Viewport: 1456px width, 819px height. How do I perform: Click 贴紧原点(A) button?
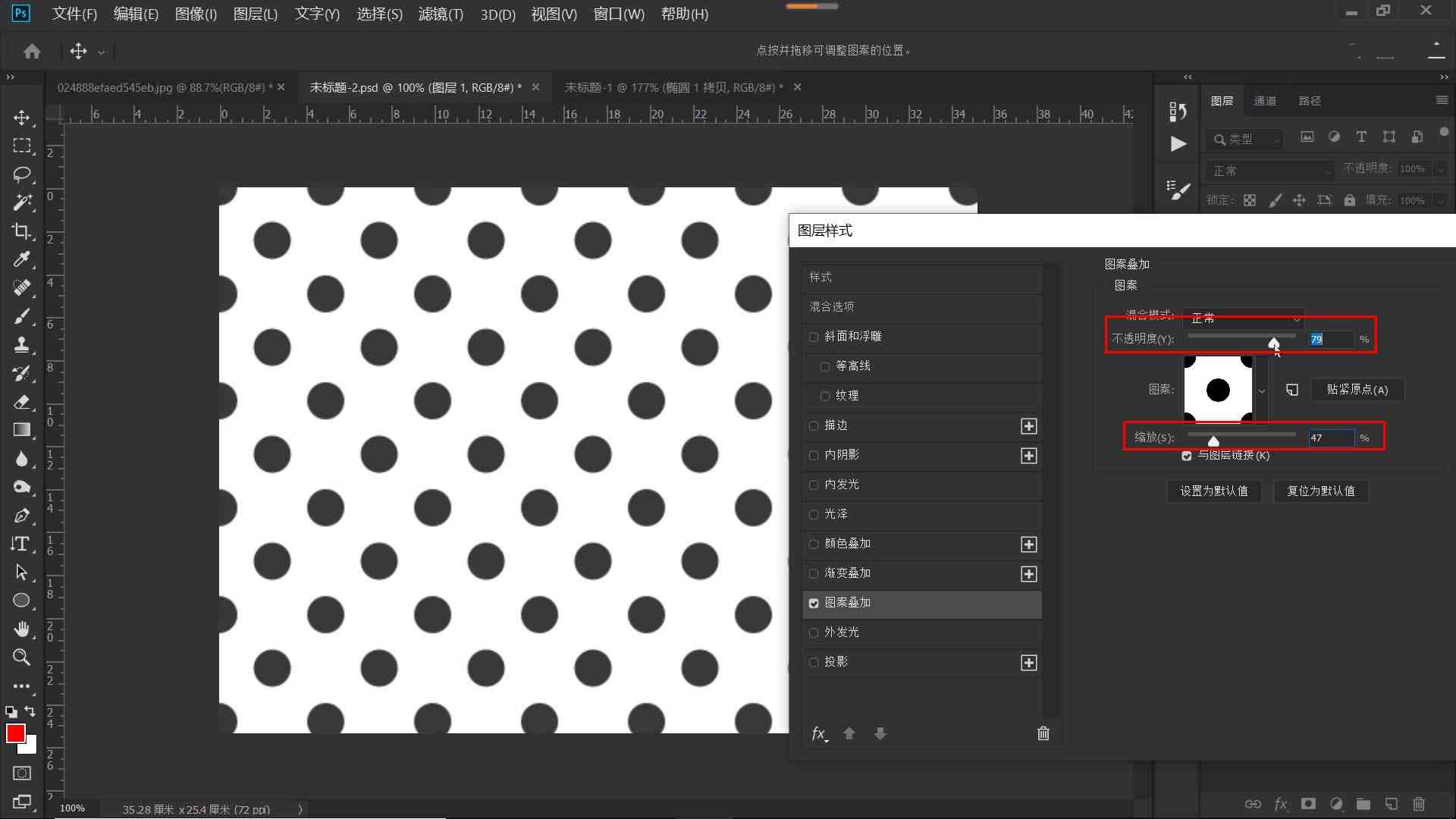[1357, 390]
